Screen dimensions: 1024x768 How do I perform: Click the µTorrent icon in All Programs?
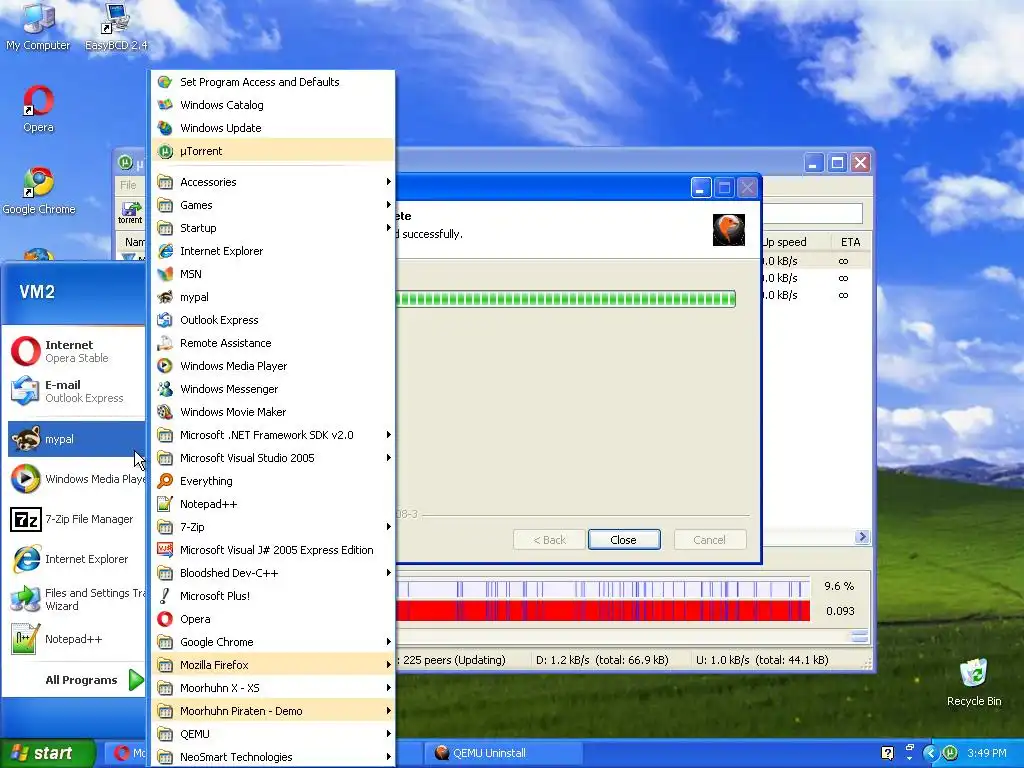(165, 151)
